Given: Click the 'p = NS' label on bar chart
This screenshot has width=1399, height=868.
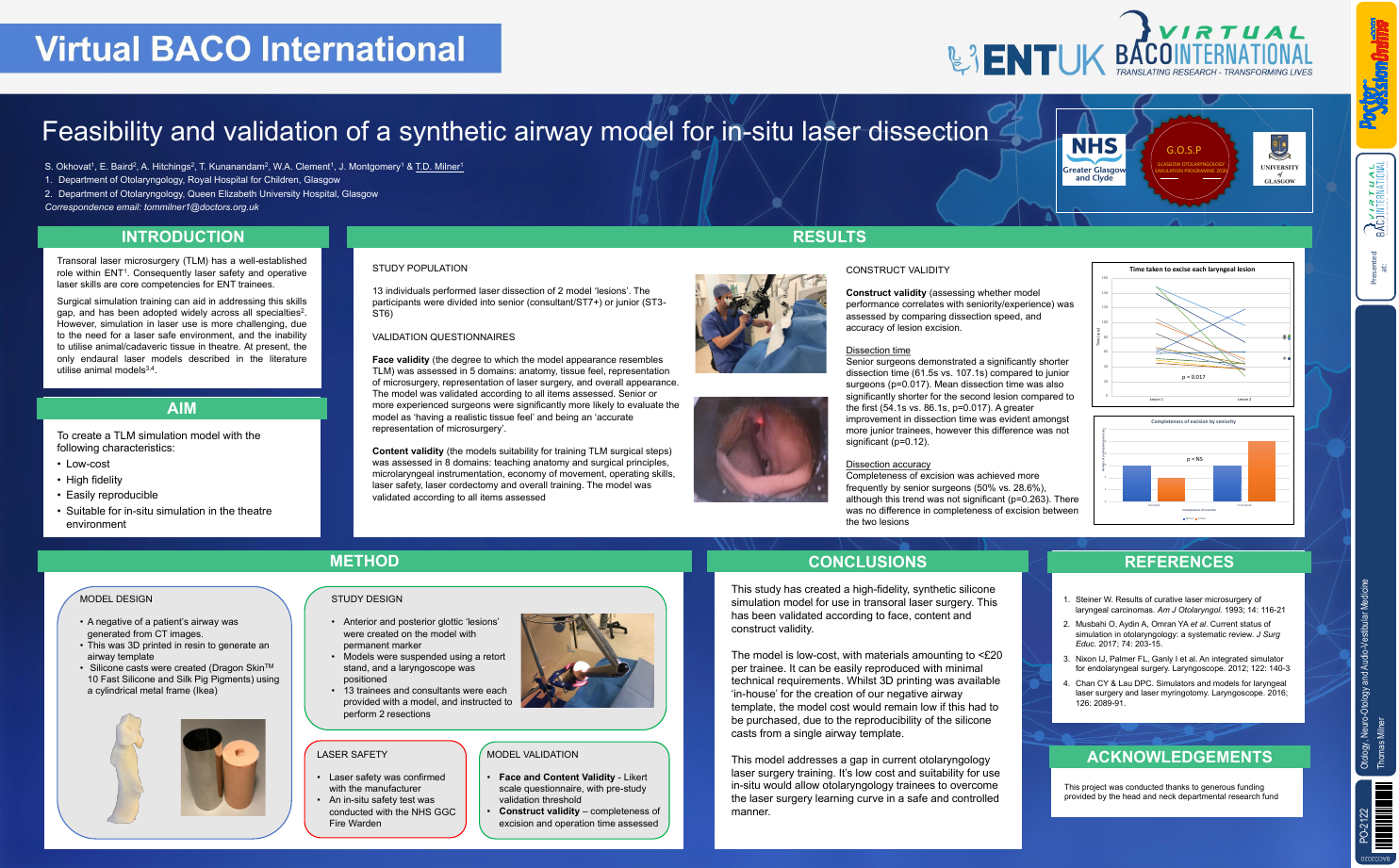Looking at the screenshot, I should click(1194, 459).
